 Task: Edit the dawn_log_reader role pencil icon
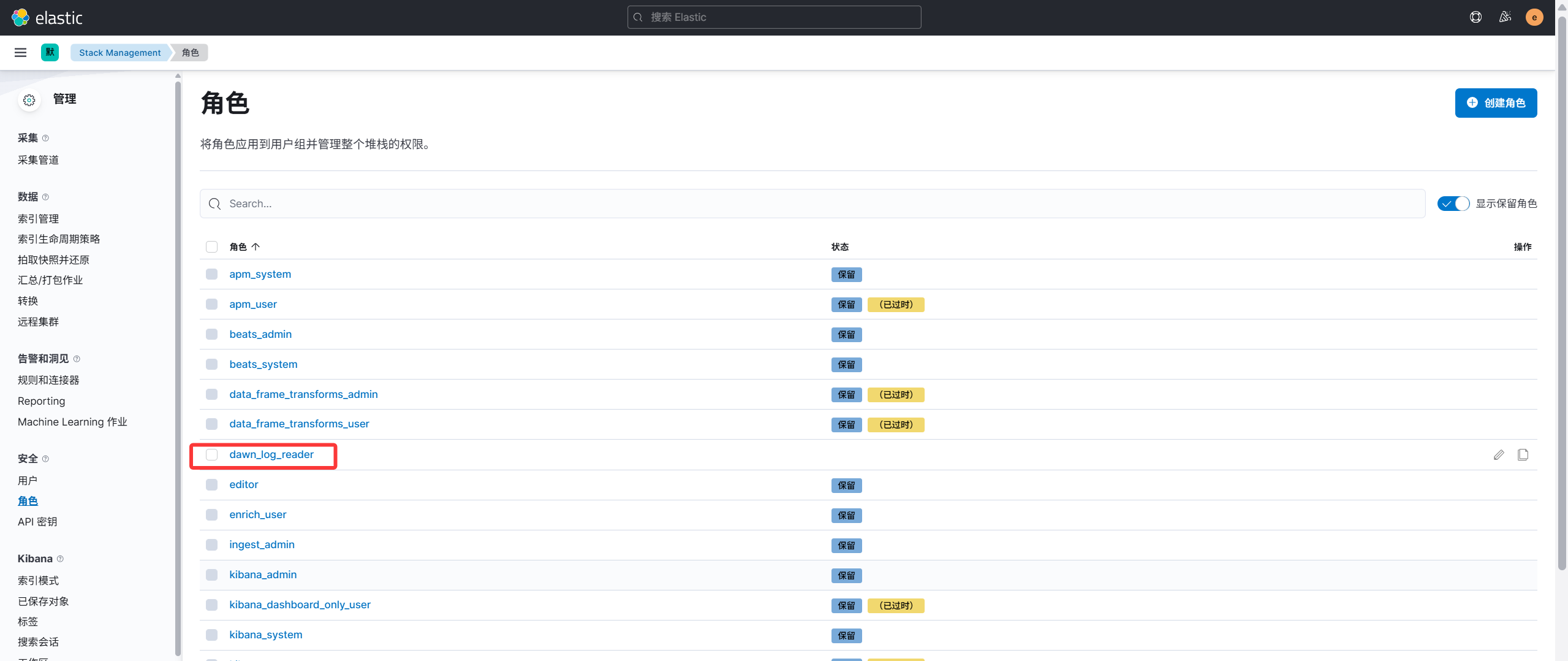(x=1499, y=455)
